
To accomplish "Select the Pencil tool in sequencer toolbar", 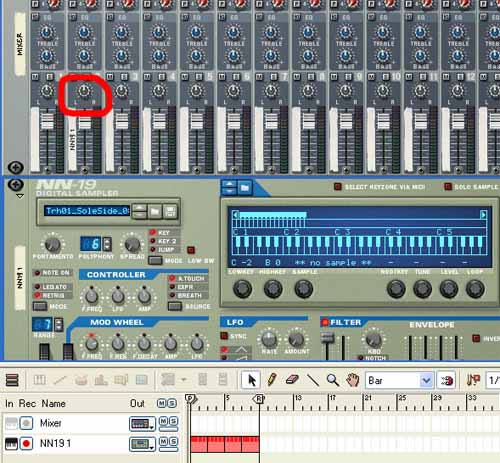I will point(272,380).
